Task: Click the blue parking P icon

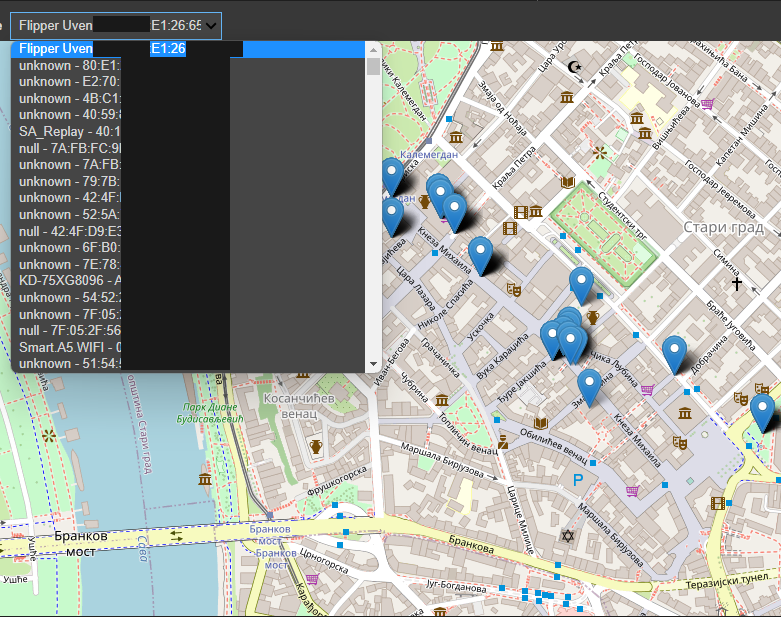Action: coord(577,481)
